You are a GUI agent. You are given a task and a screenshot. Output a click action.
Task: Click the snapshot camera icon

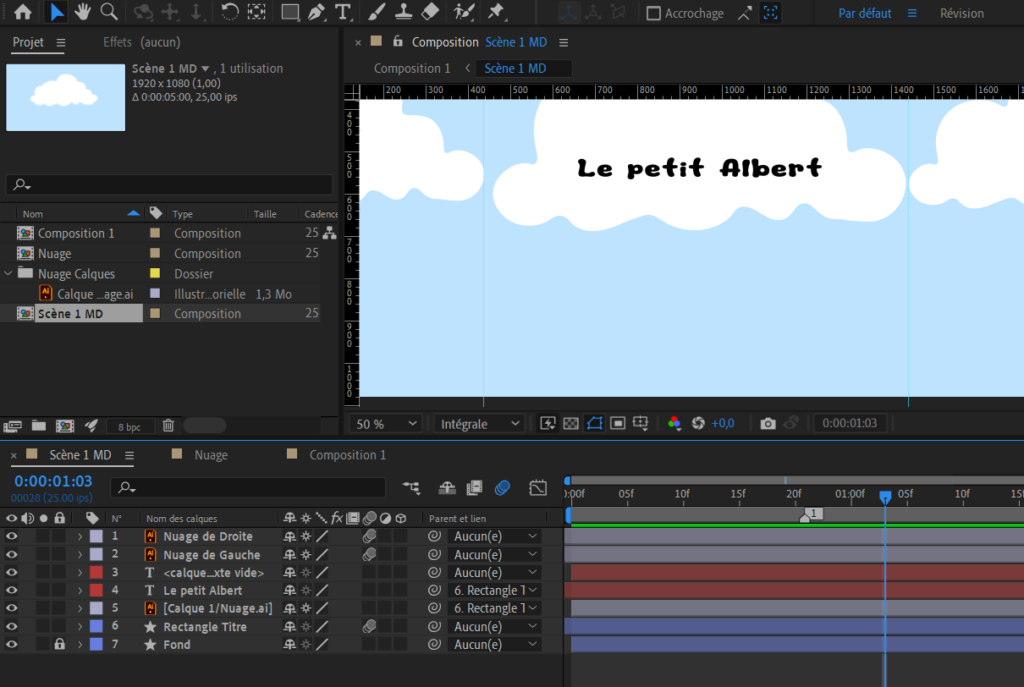tap(768, 424)
